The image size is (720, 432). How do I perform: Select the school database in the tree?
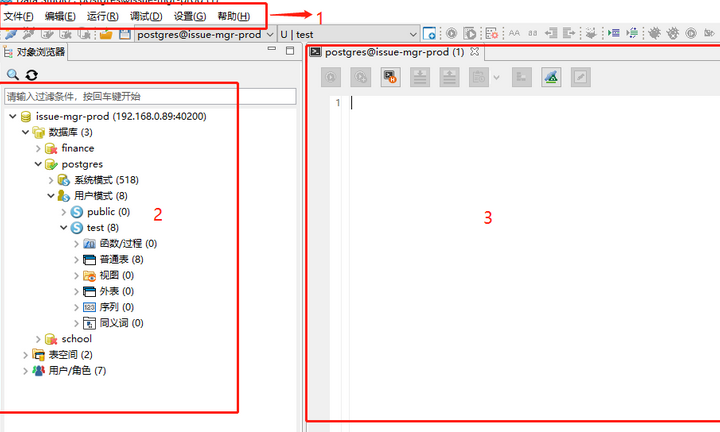tap(77, 339)
